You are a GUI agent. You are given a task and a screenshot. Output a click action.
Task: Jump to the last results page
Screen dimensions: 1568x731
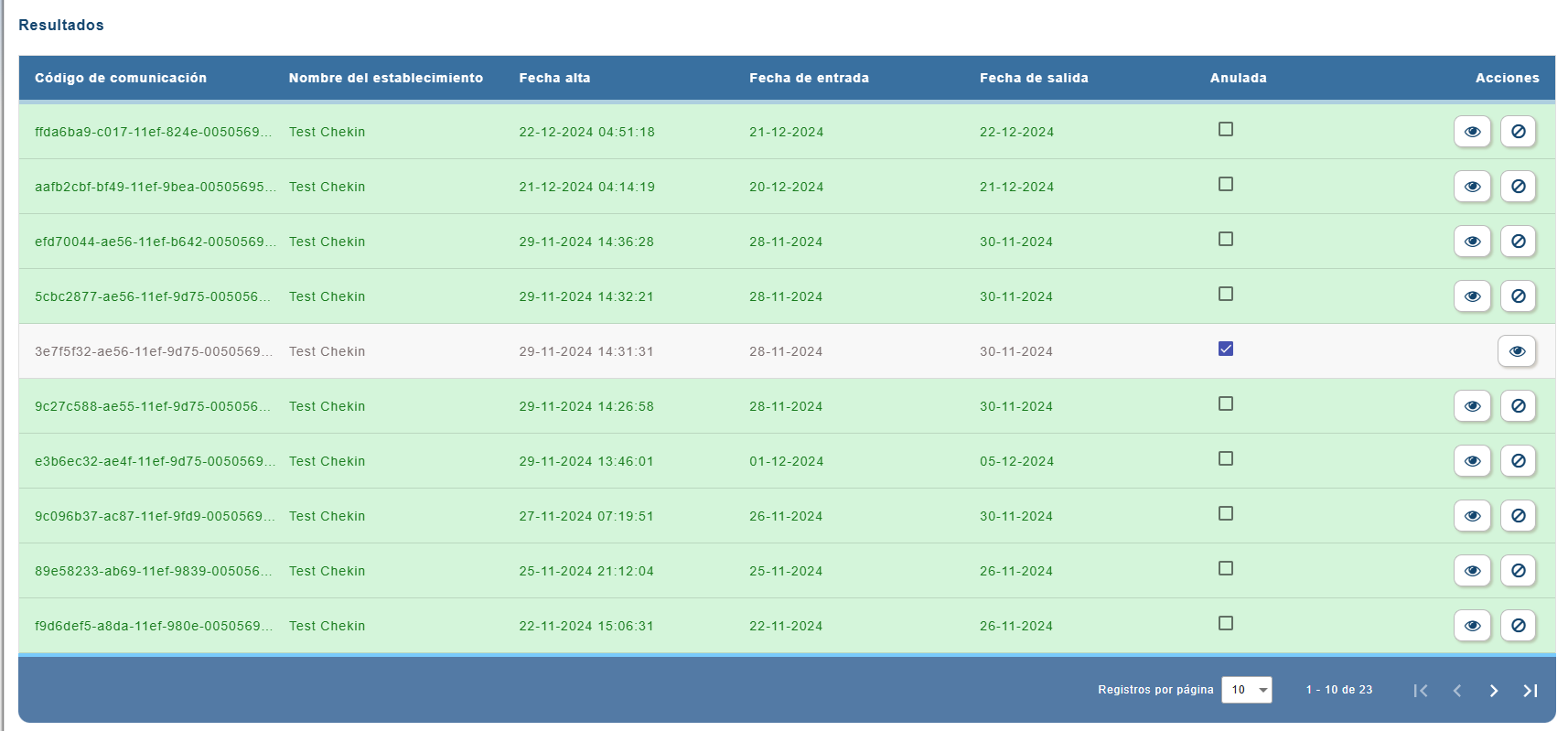click(1530, 691)
